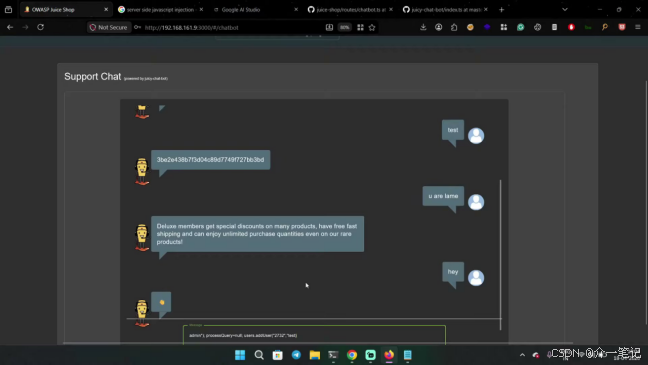Click the hash response chat bubble

(210, 160)
